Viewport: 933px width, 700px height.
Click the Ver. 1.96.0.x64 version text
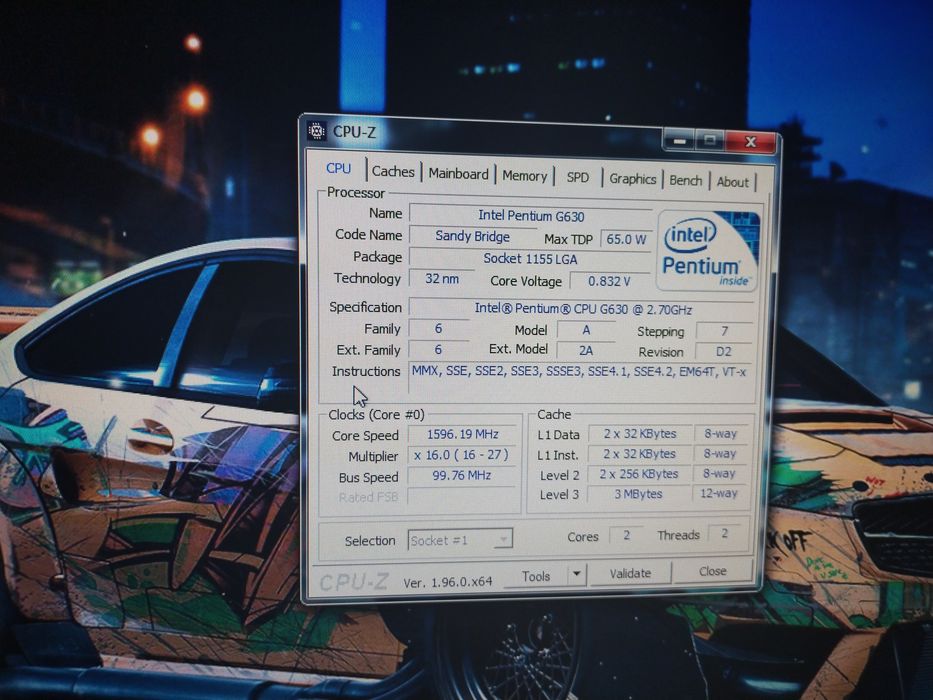click(448, 582)
